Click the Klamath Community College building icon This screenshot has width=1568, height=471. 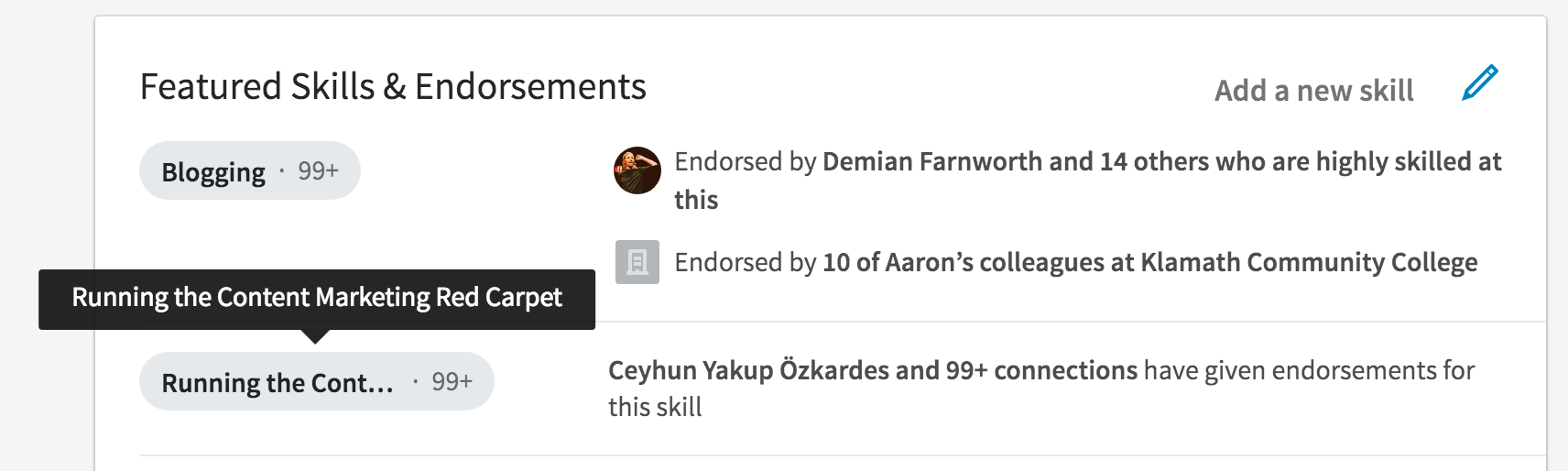(x=637, y=262)
